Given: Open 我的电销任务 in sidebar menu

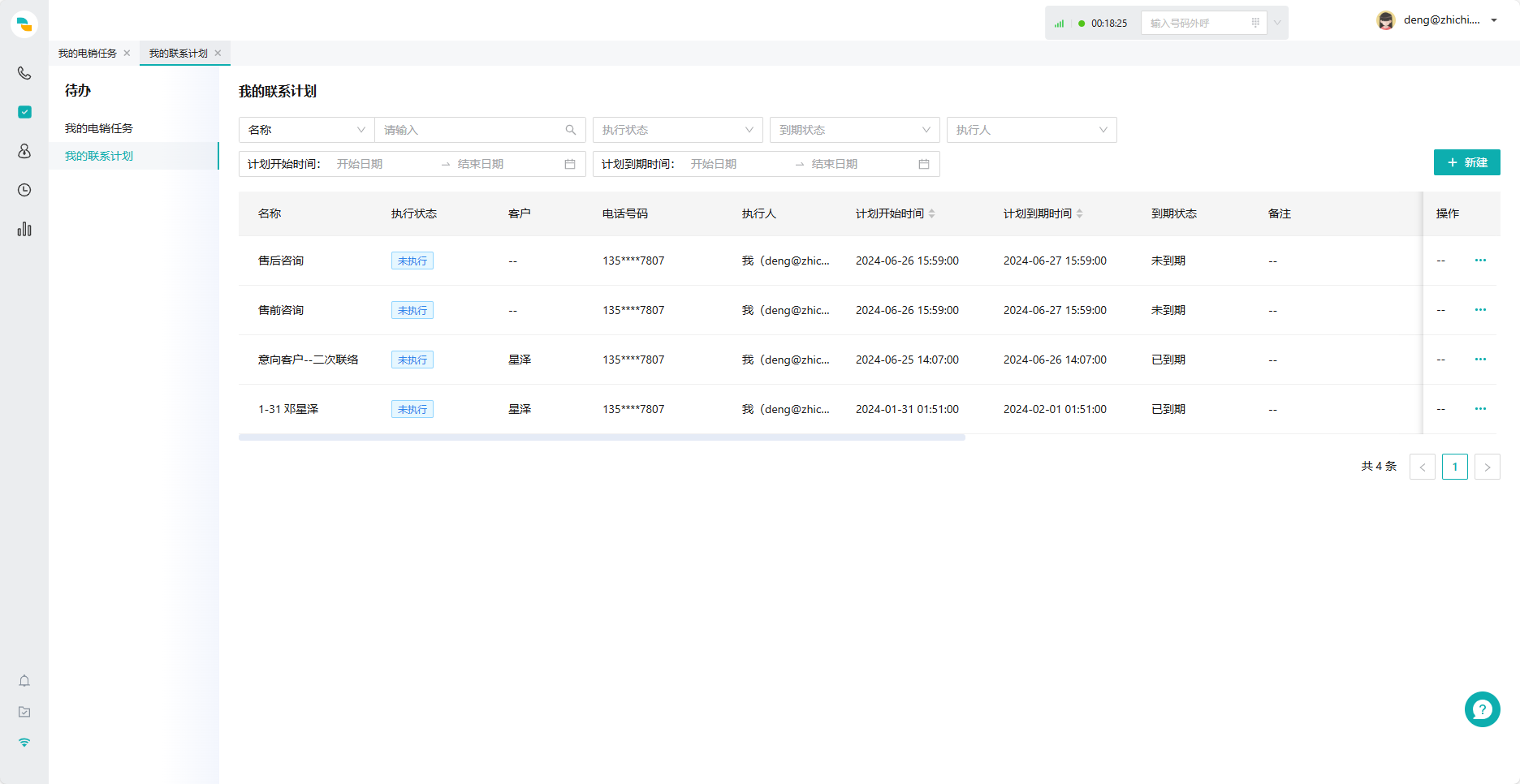Looking at the screenshot, I should pyautogui.click(x=99, y=128).
